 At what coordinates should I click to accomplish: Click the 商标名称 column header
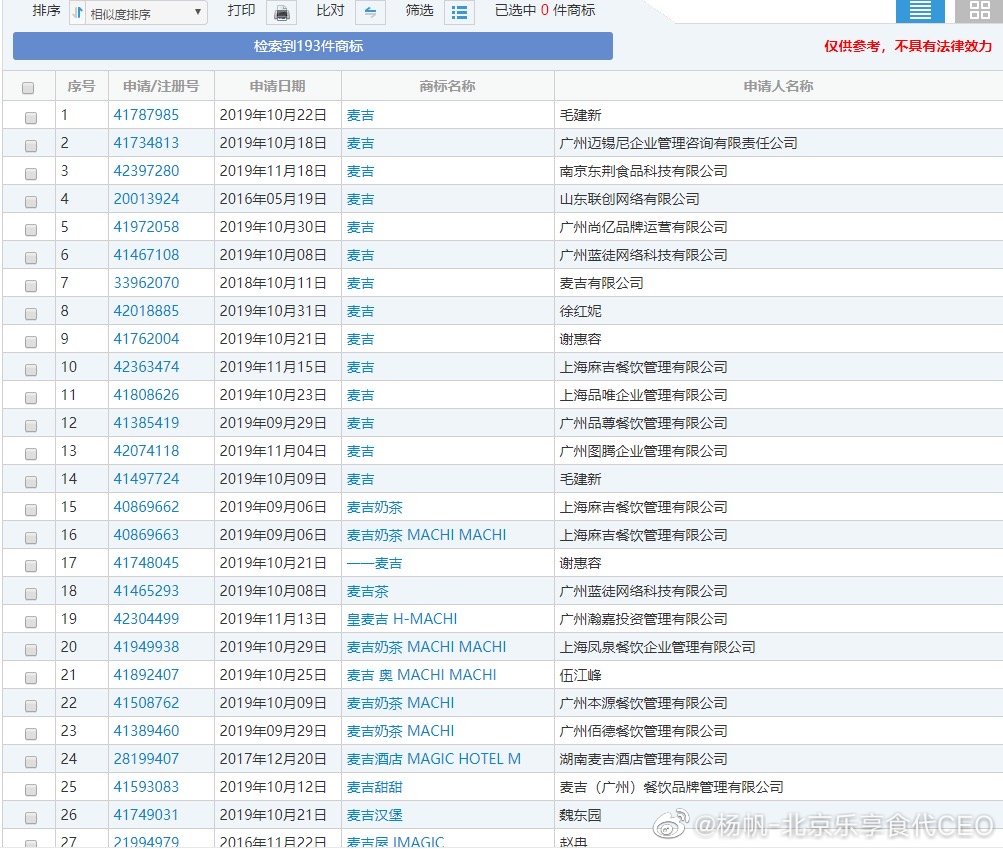click(446, 86)
